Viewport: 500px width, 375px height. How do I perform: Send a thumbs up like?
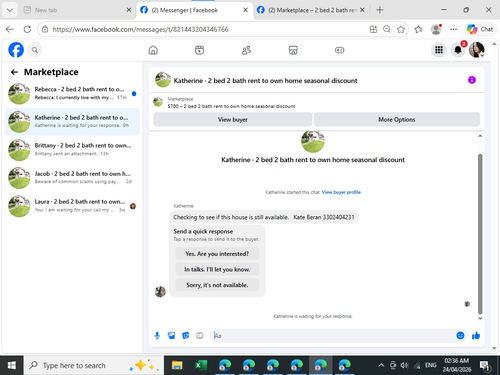tap(476, 335)
